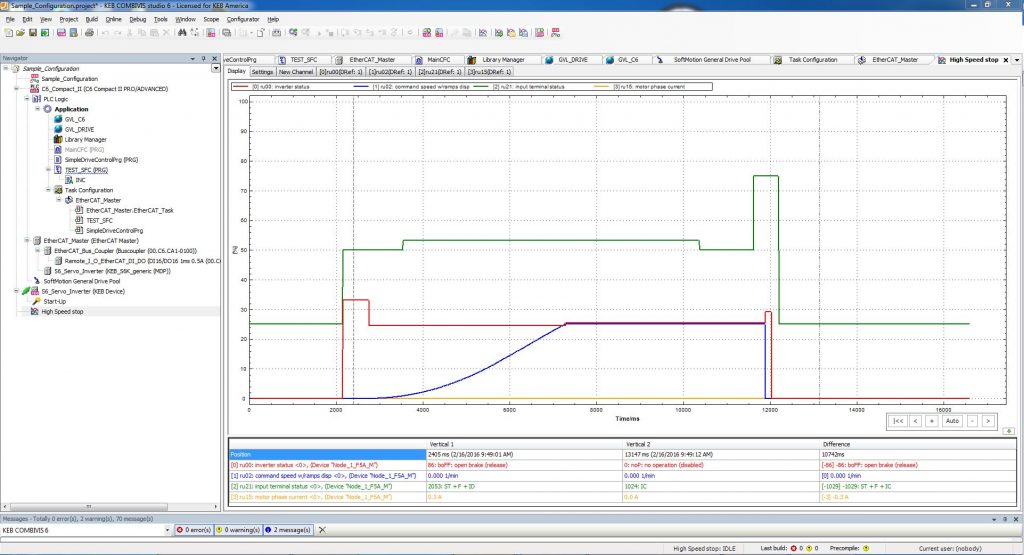The height and width of the screenshot is (555, 1024).
Task: Toggle the messages info filter
Action: 290,530
